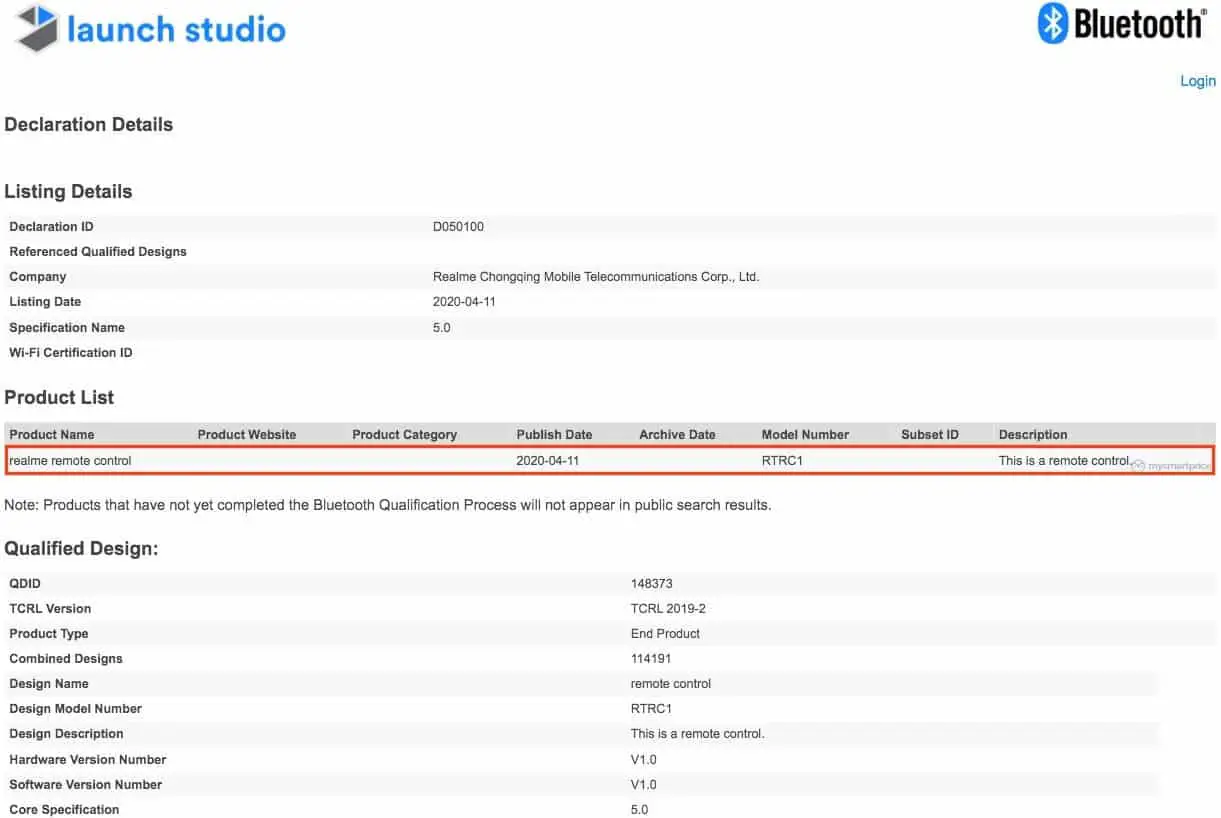Select the declaration ID value D050100
Image resolution: width=1221 pixels, height=818 pixels.
[458, 227]
